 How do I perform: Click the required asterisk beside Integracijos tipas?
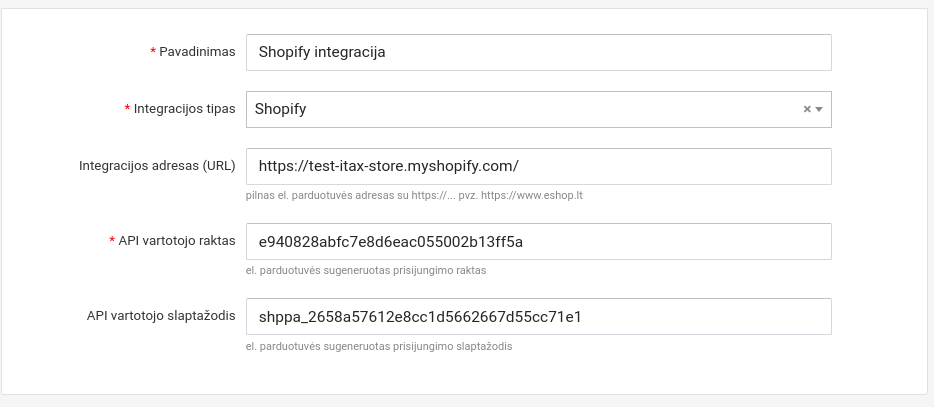point(127,109)
